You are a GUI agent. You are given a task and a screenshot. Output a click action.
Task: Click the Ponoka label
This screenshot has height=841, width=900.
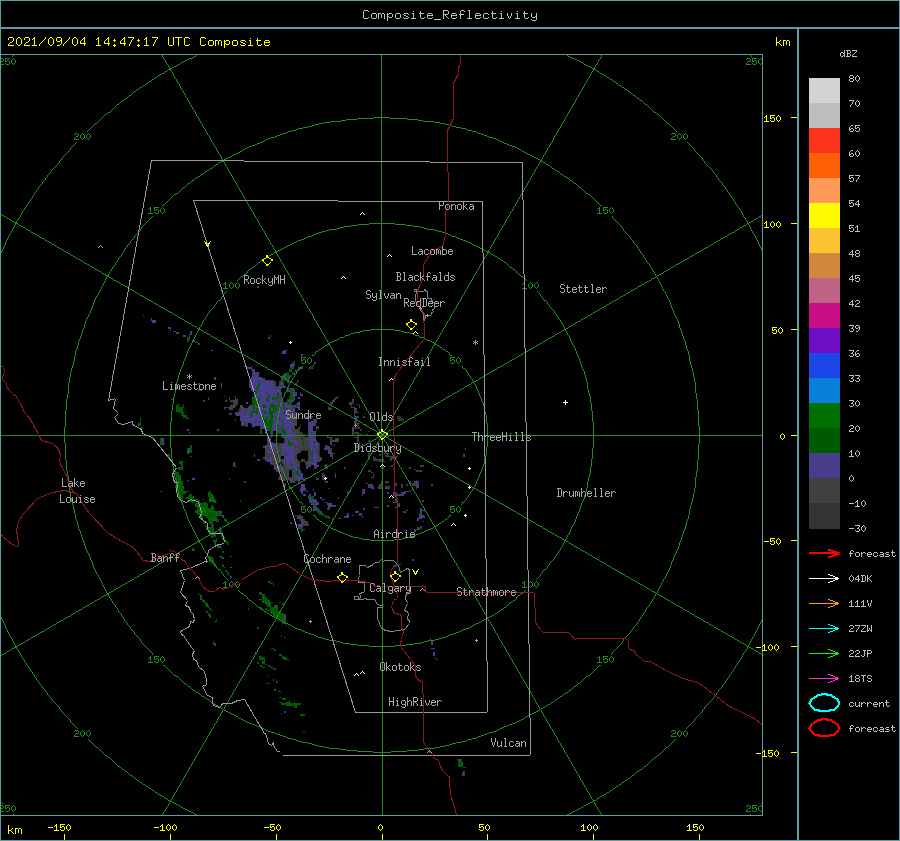coord(456,206)
